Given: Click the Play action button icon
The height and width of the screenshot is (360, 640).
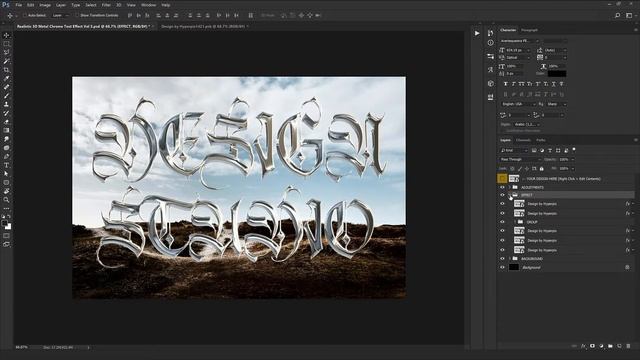Looking at the screenshot, I should 477,33.
